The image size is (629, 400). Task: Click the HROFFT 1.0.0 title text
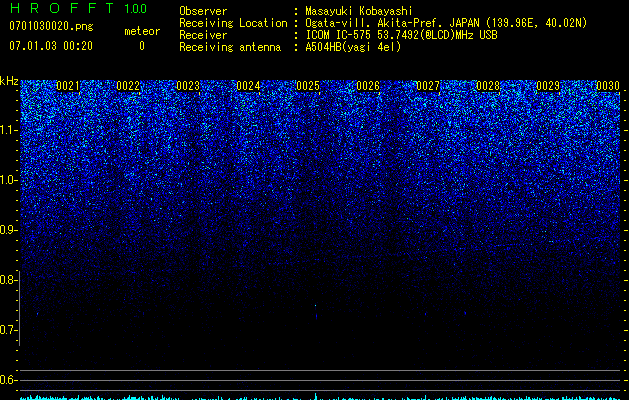pyautogui.click(x=78, y=8)
